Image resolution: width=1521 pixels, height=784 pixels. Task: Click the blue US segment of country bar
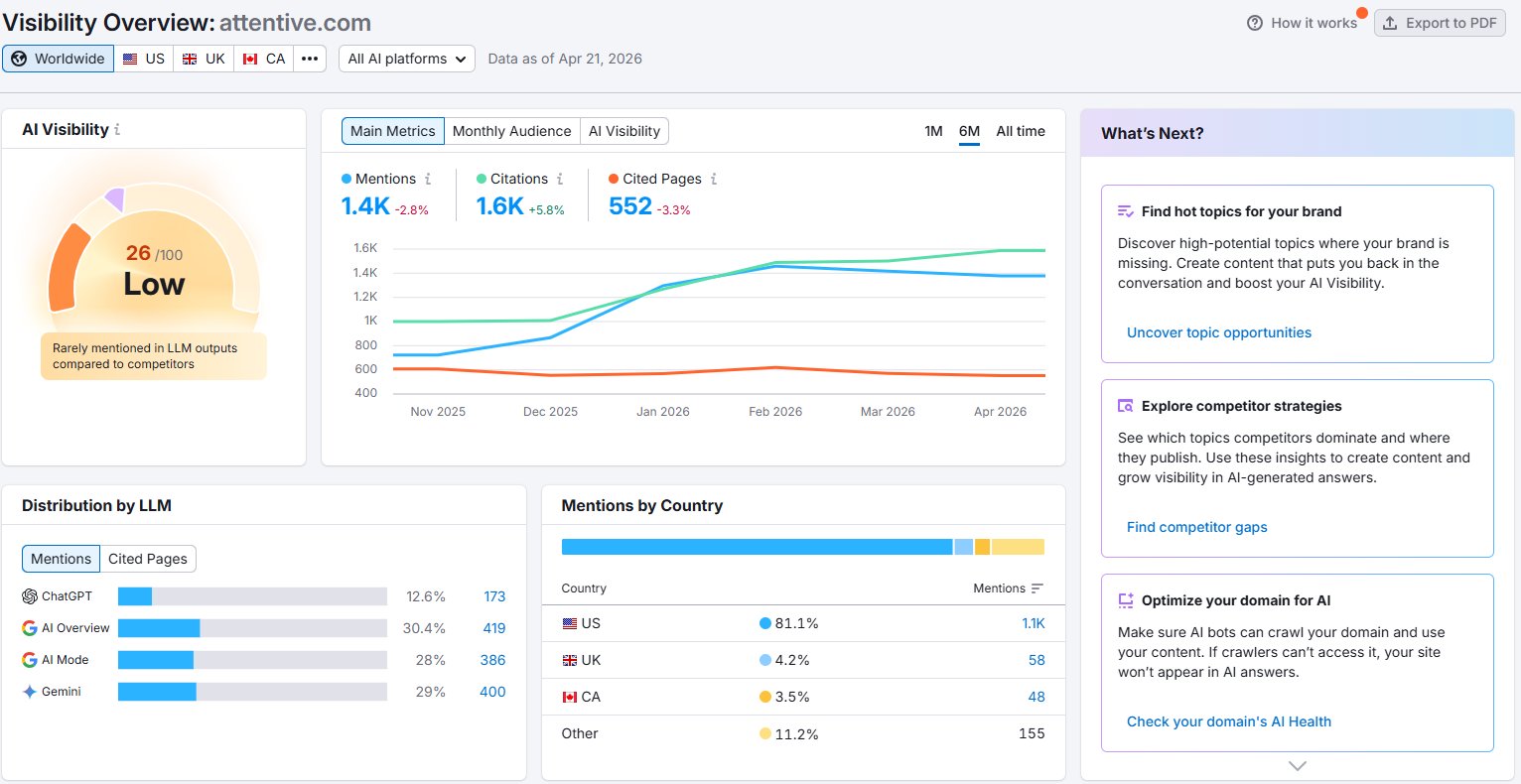[757, 547]
